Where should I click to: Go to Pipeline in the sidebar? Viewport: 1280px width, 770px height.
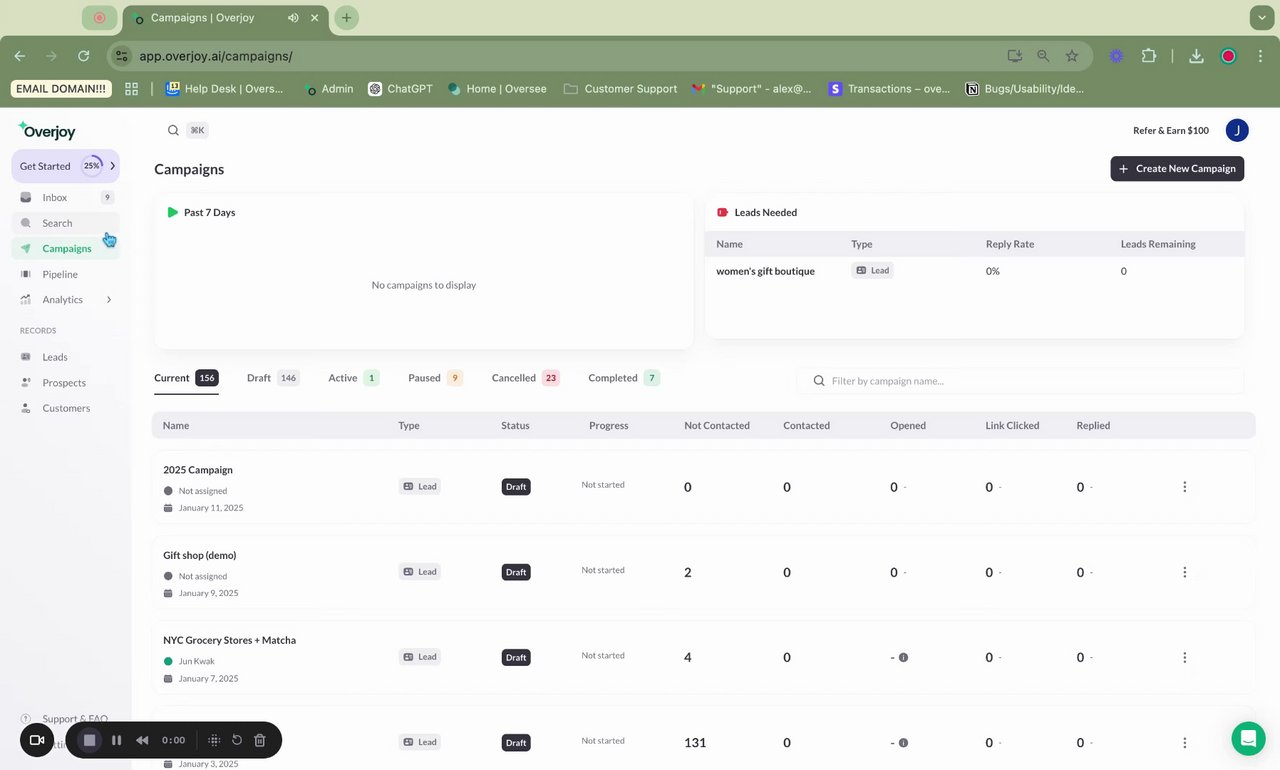coord(66,274)
